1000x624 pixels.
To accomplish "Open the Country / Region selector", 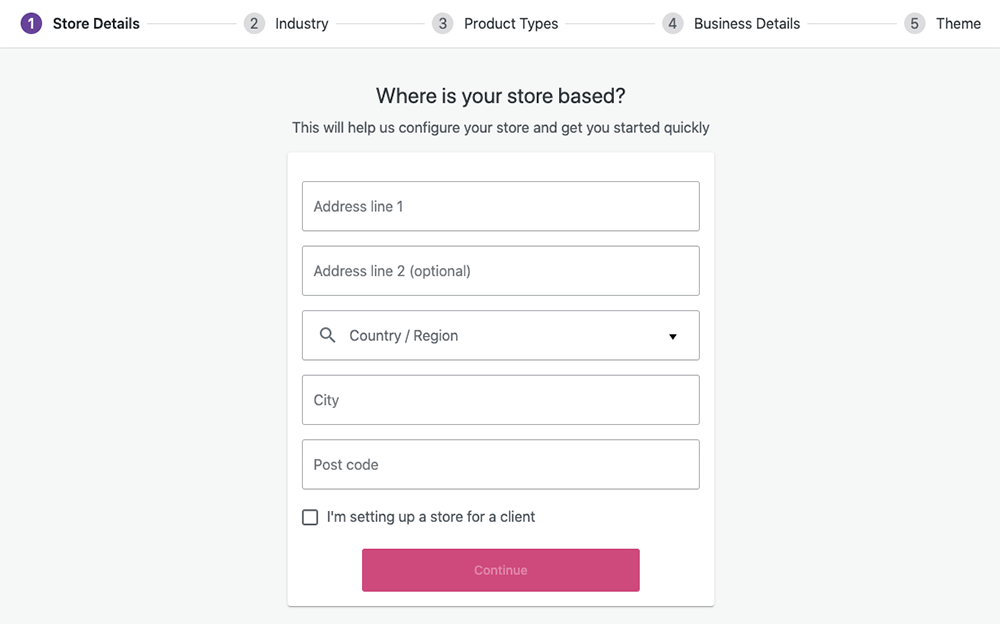I will (501, 336).
